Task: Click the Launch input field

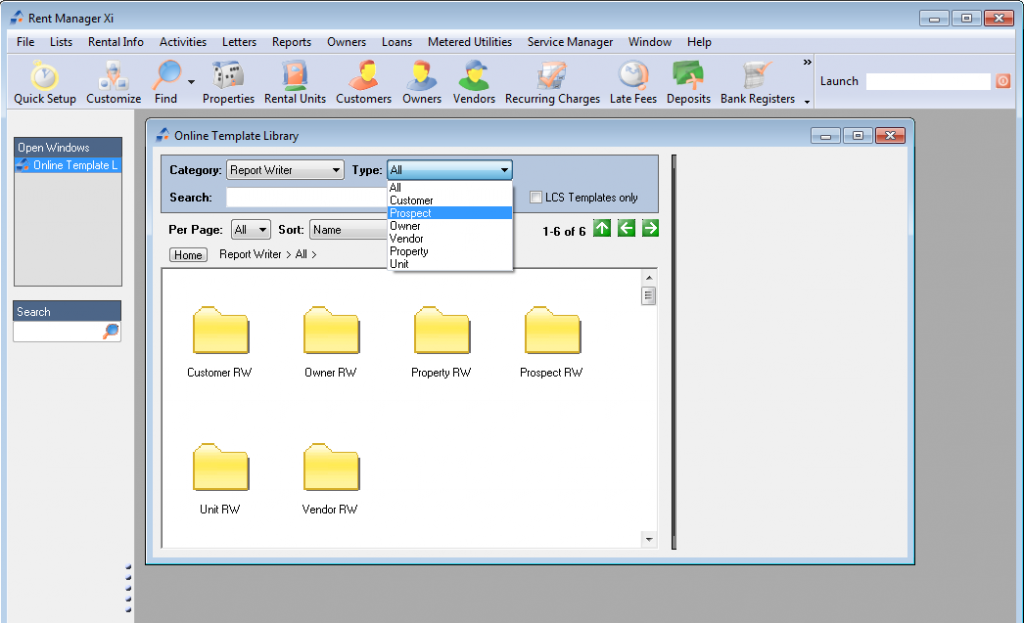Action: click(928, 81)
